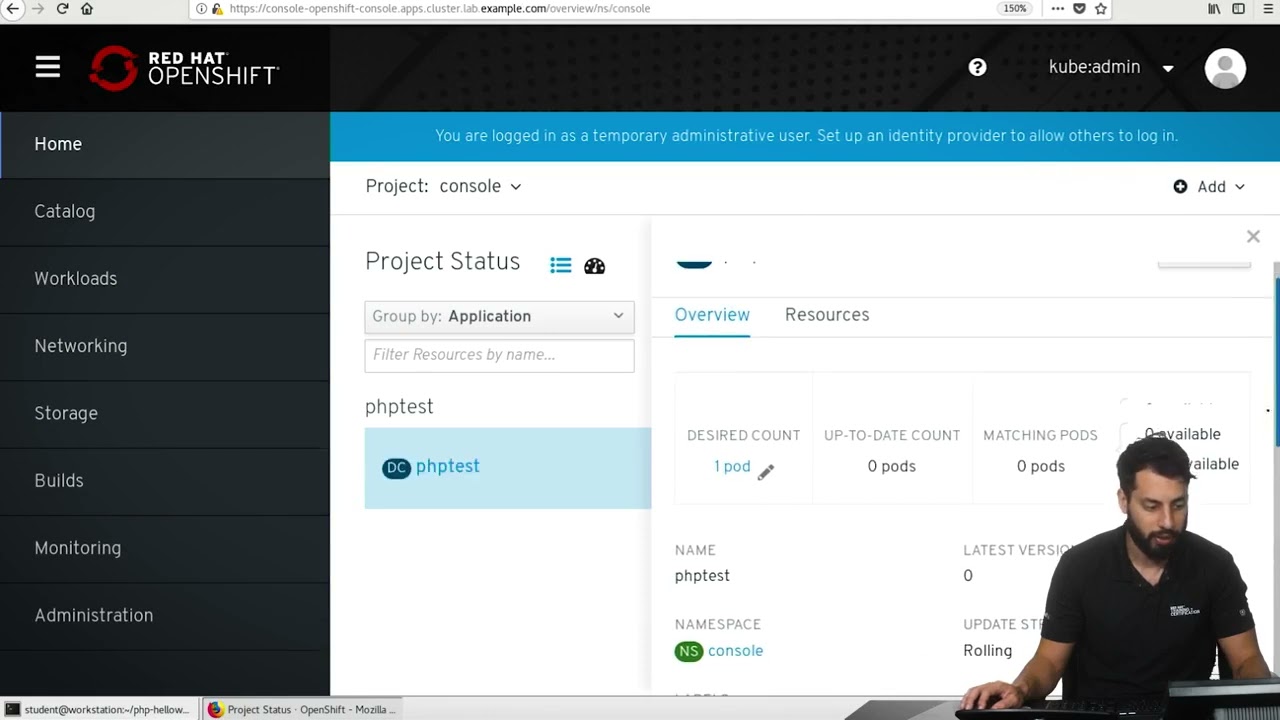The height and width of the screenshot is (720, 1280).
Task: Show site information via the circled i icon
Action: (x=201, y=8)
